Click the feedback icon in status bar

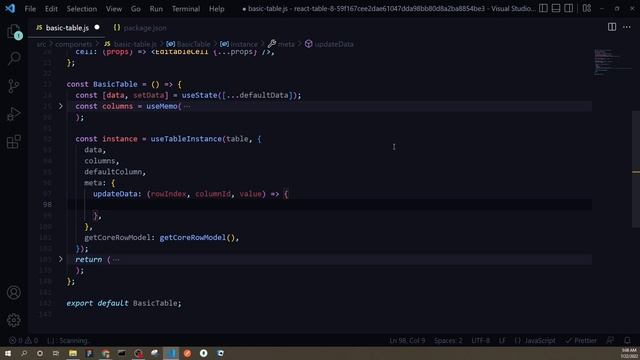click(610, 340)
